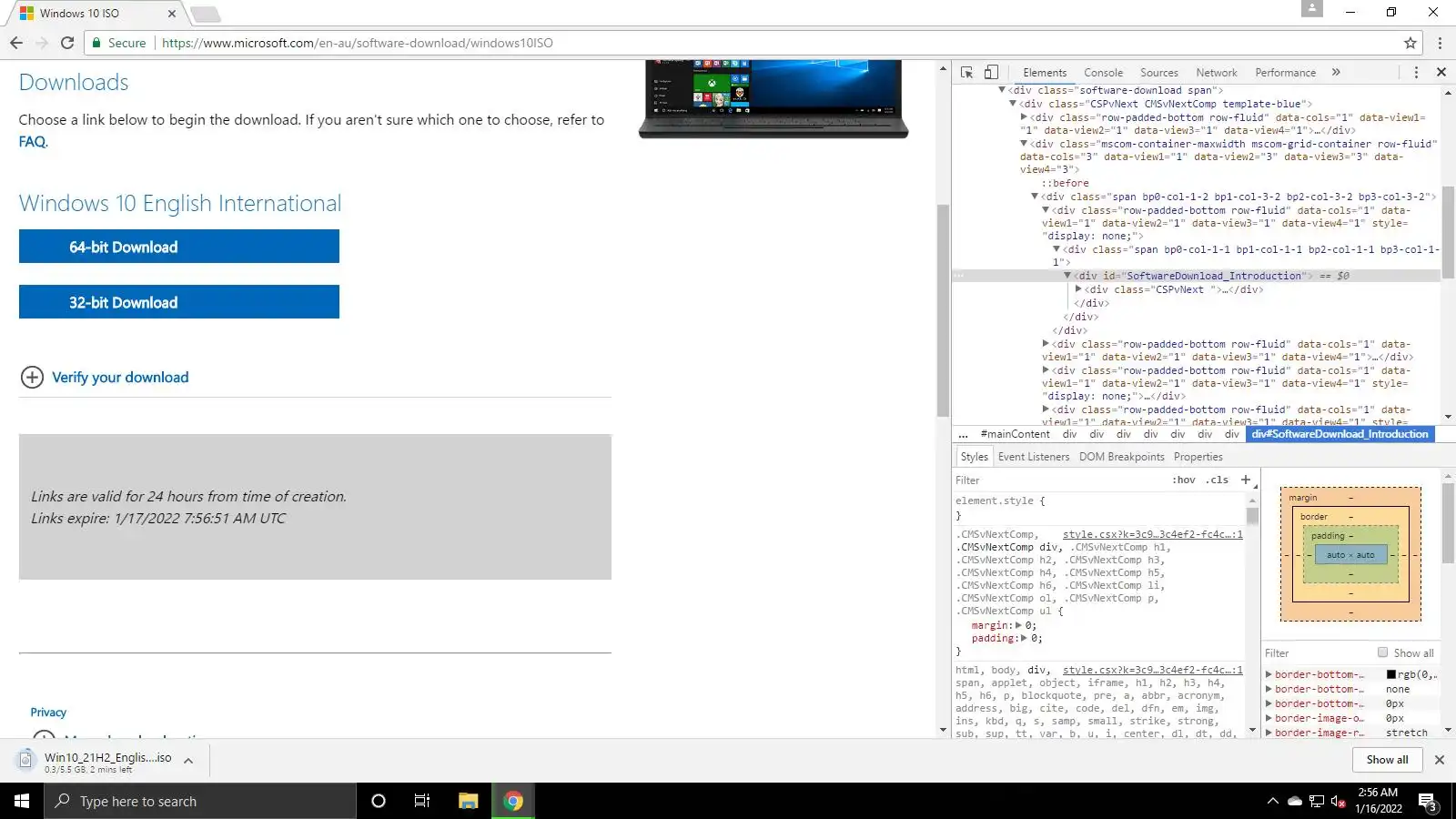
Task: Toggle the Show all checkbox in Computed pane
Action: click(x=1383, y=652)
